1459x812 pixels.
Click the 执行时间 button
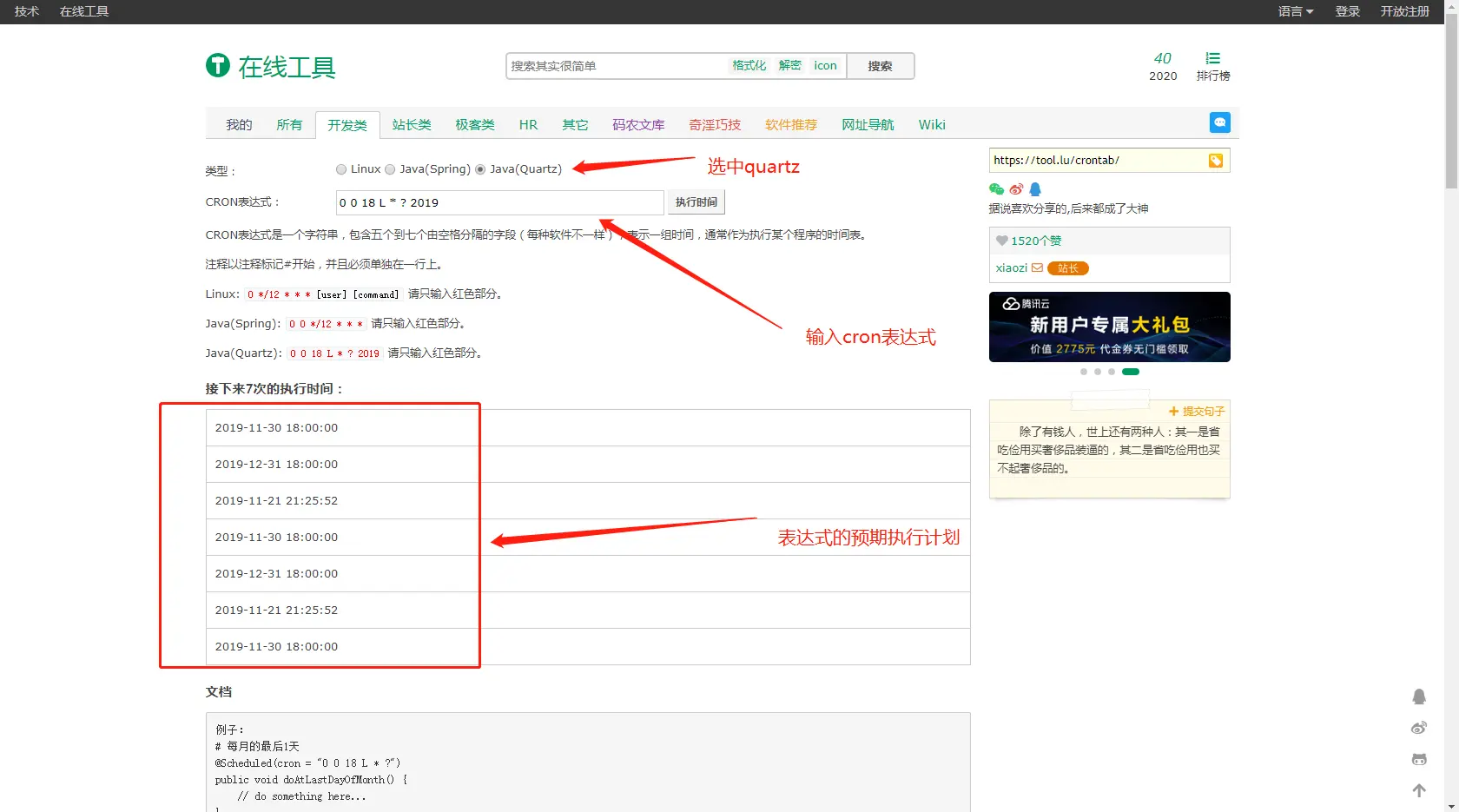click(696, 202)
